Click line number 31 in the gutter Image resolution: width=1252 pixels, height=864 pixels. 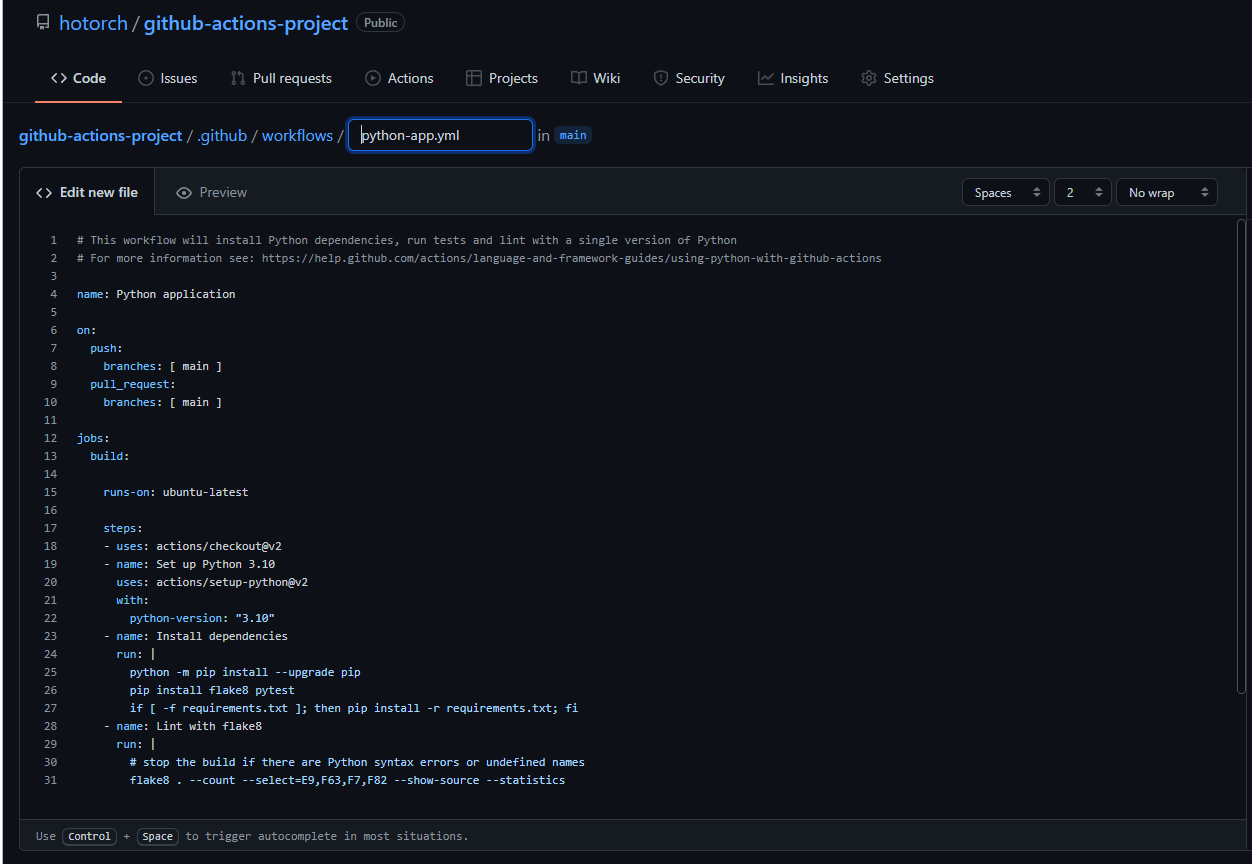click(x=51, y=780)
